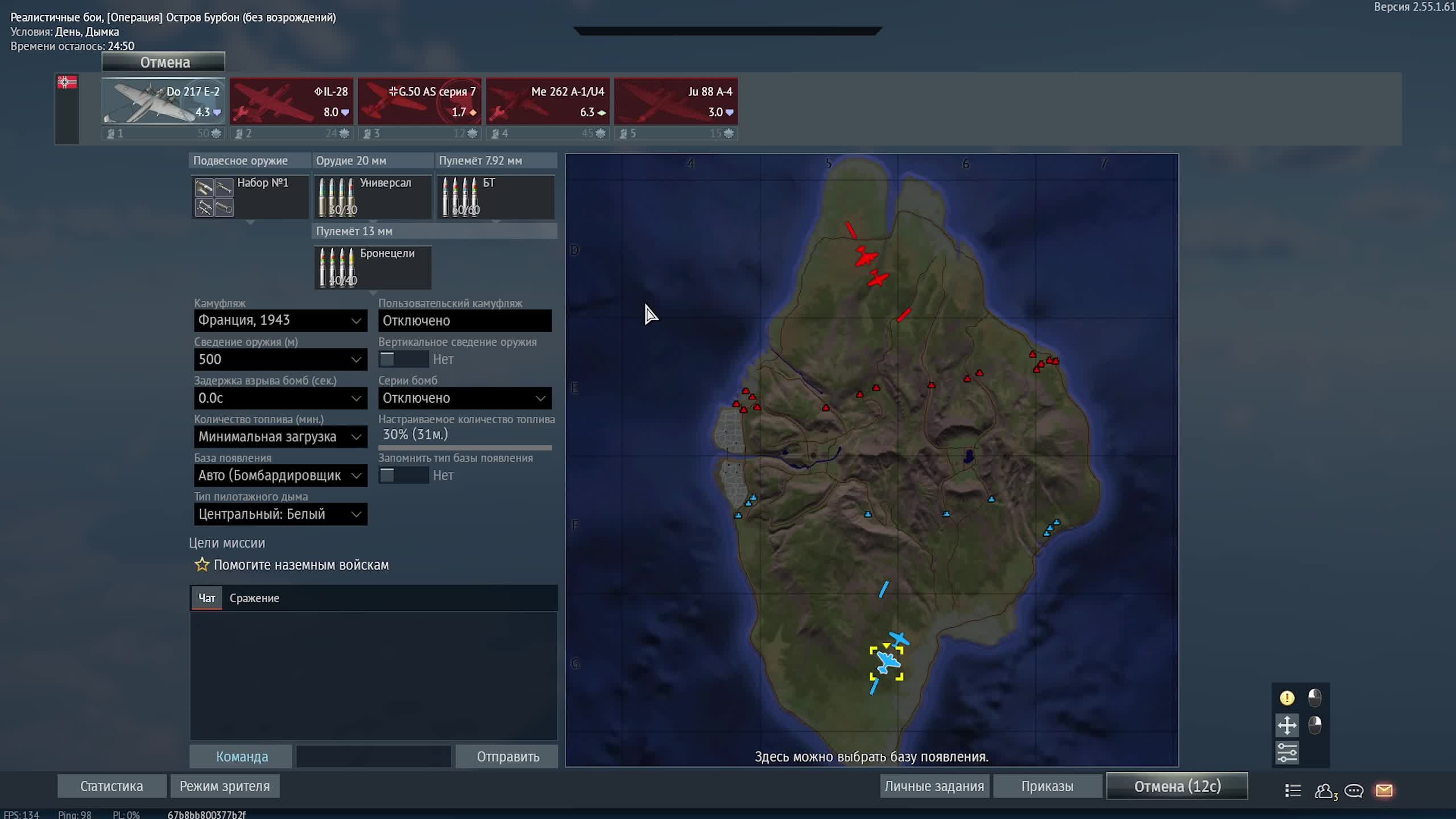The width and height of the screenshot is (1456, 819).
Task: Click the map pan arrows icon
Action: click(1287, 725)
